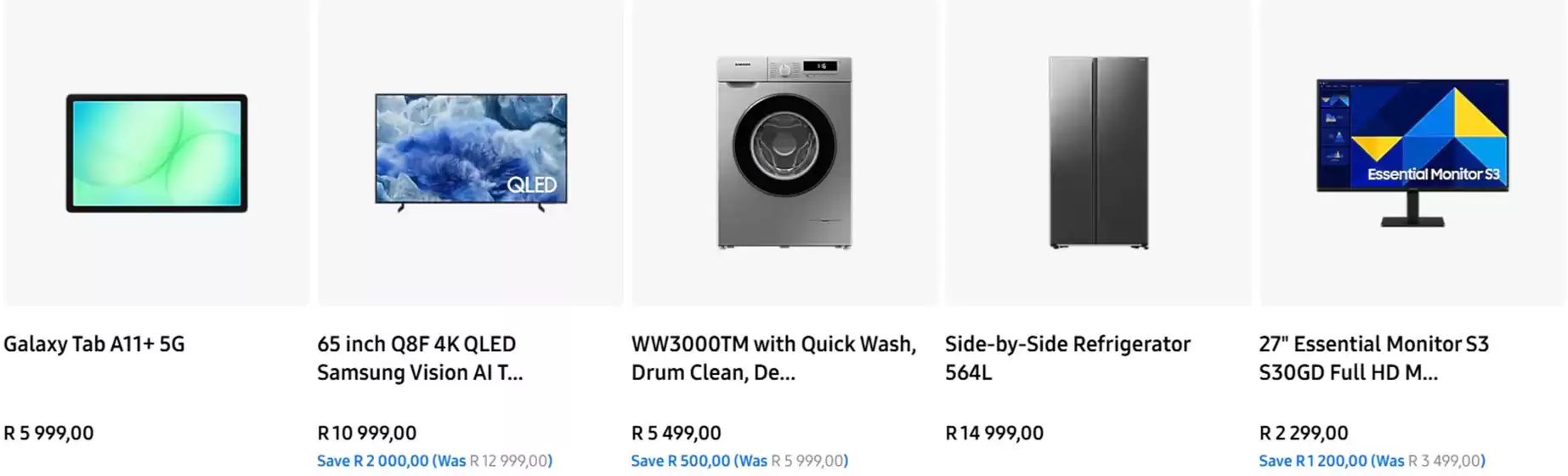Select the R 10 999,00 TV price
Viewport: 1568px width, 476px height.
coord(367,433)
